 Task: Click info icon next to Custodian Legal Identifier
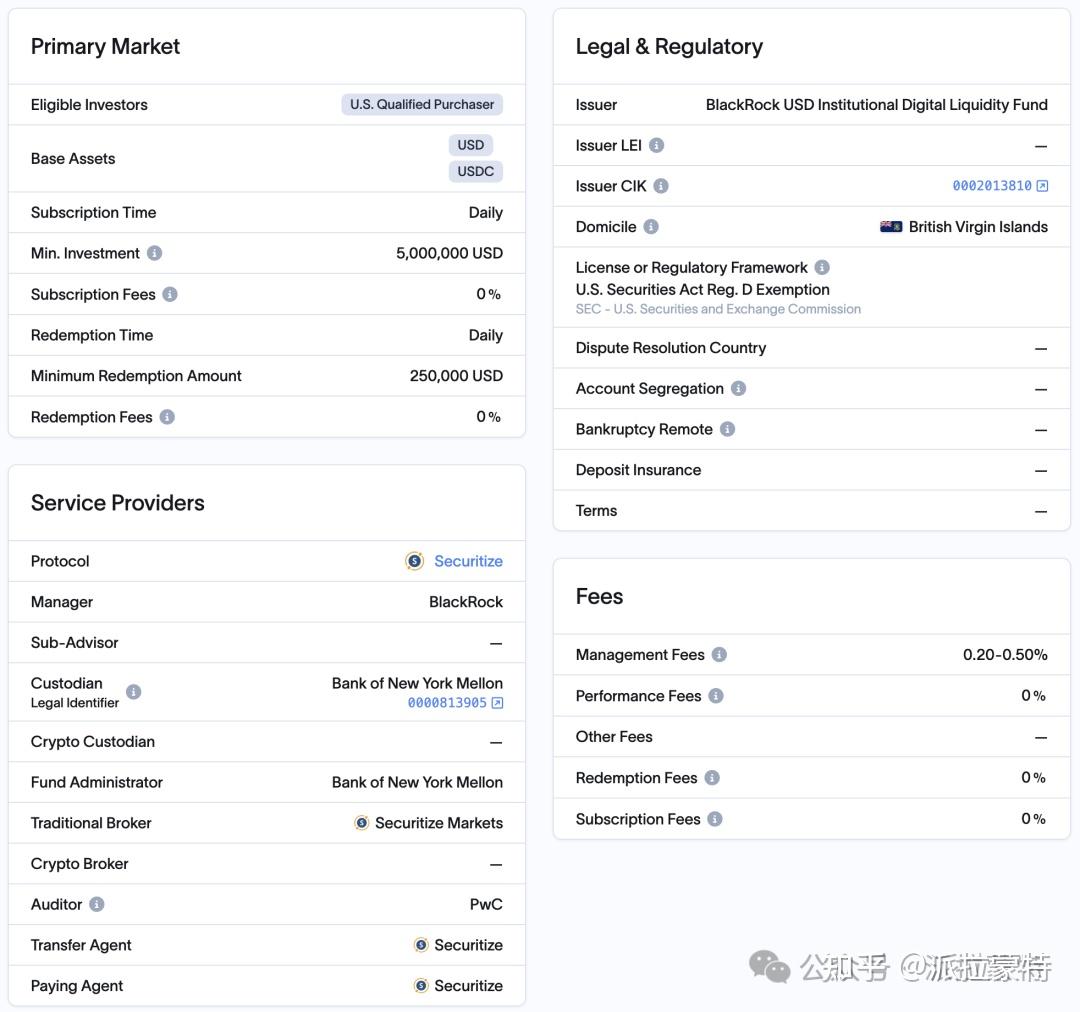133,692
